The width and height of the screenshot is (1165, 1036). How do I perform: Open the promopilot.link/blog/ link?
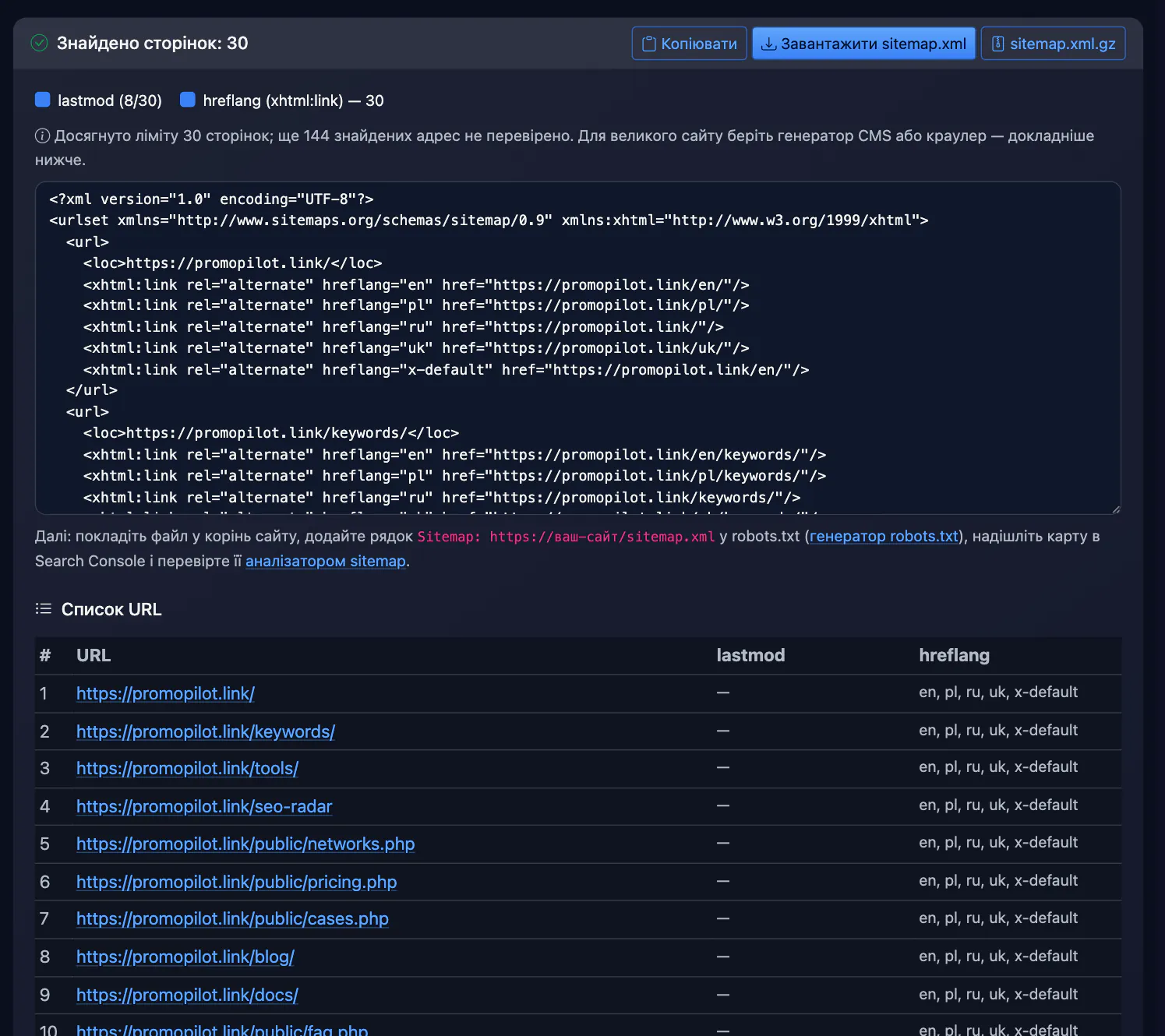pyautogui.click(x=185, y=957)
